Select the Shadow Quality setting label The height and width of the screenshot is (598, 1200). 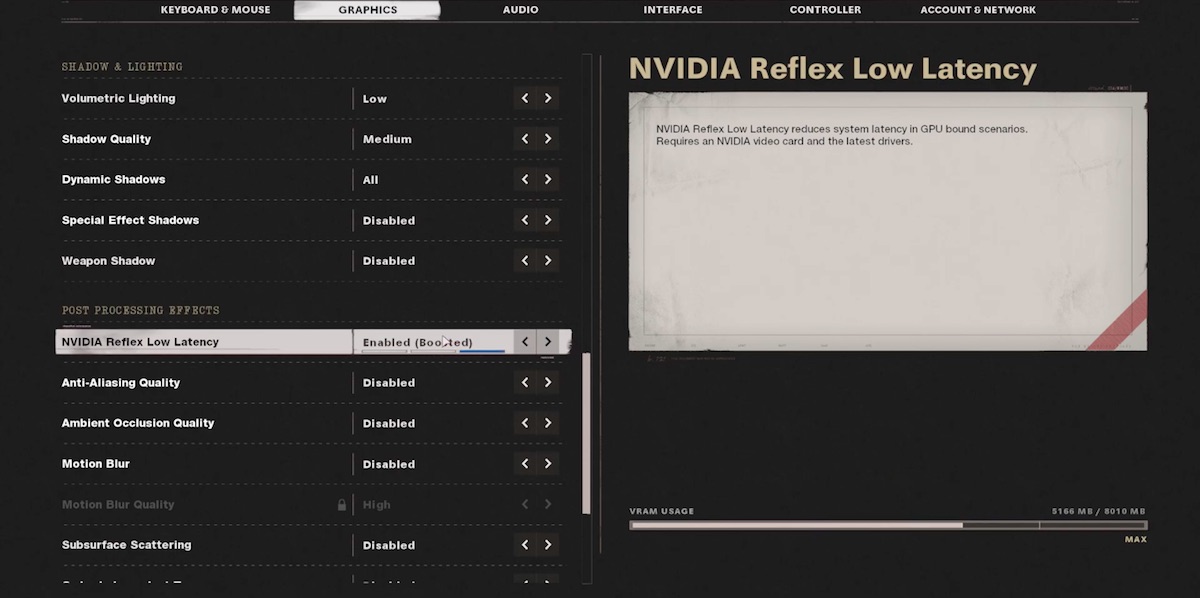point(106,139)
